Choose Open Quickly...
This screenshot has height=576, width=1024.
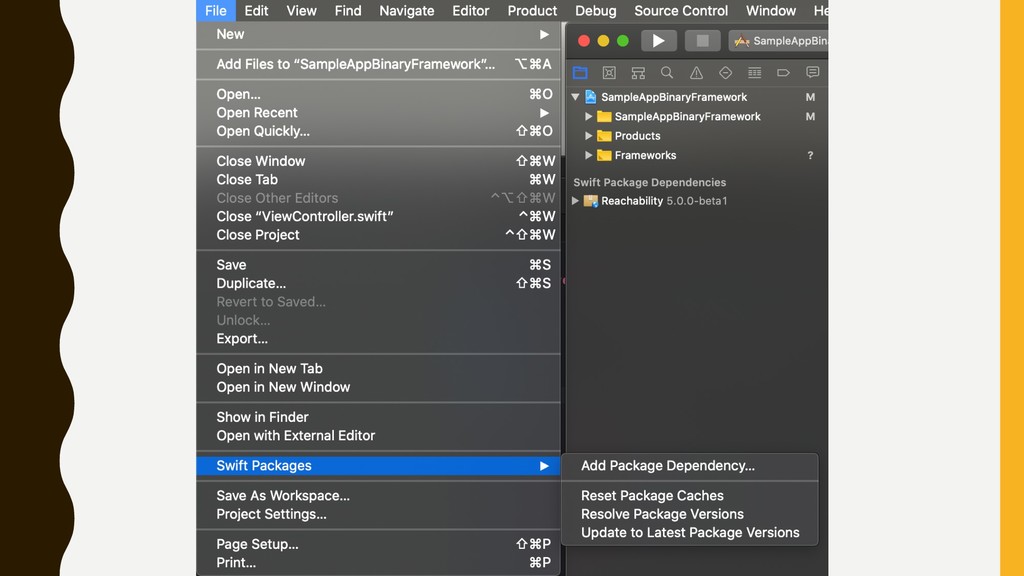[x=379, y=131]
